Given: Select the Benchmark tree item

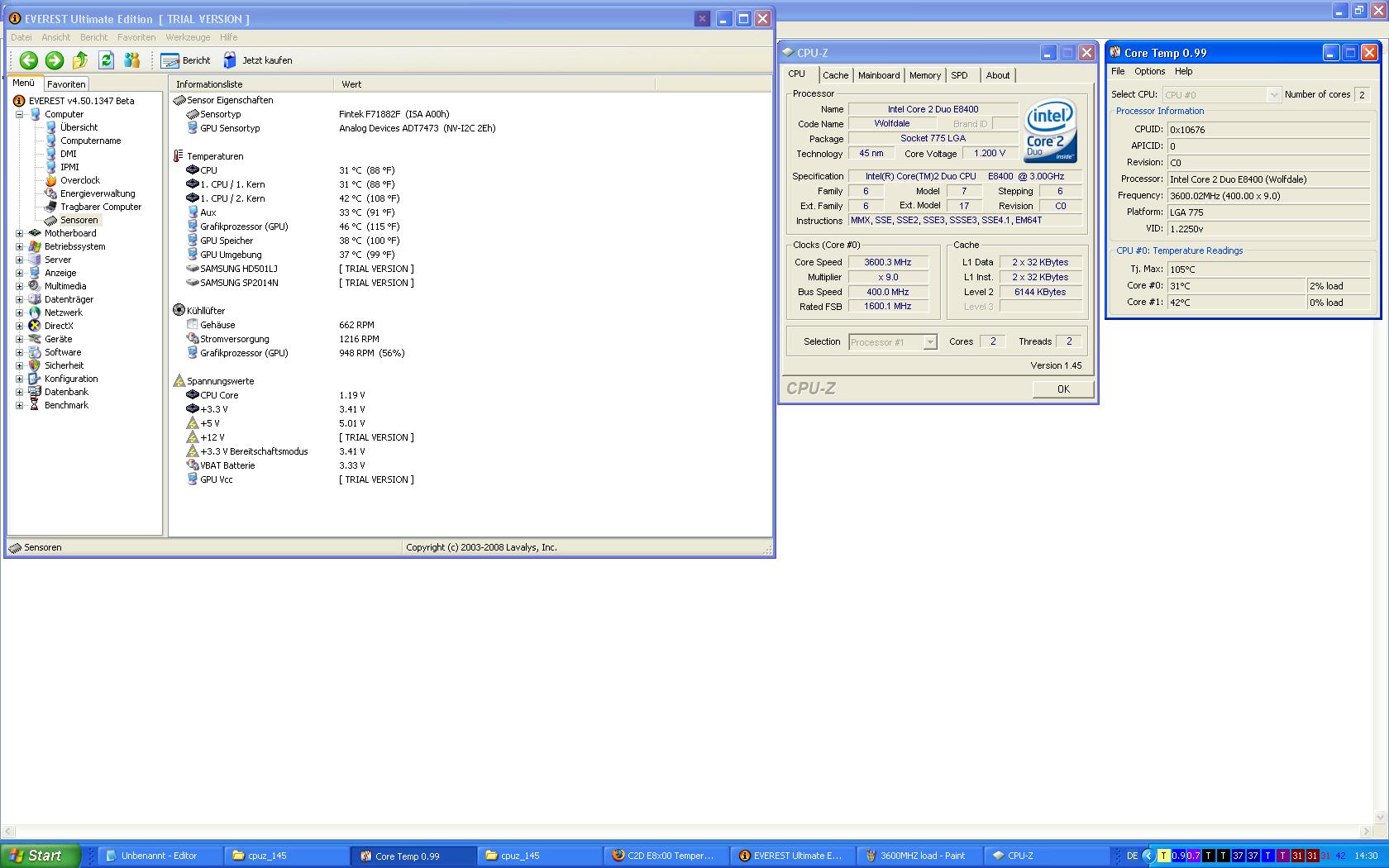Looking at the screenshot, I should point(66,405).
